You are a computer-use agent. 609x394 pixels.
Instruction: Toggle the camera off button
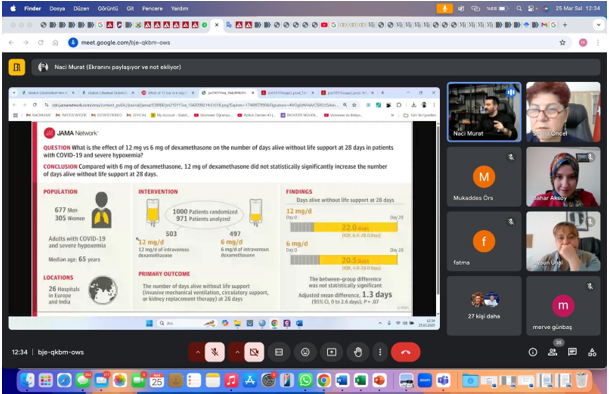pyautogui.click(x=254, y=352)
